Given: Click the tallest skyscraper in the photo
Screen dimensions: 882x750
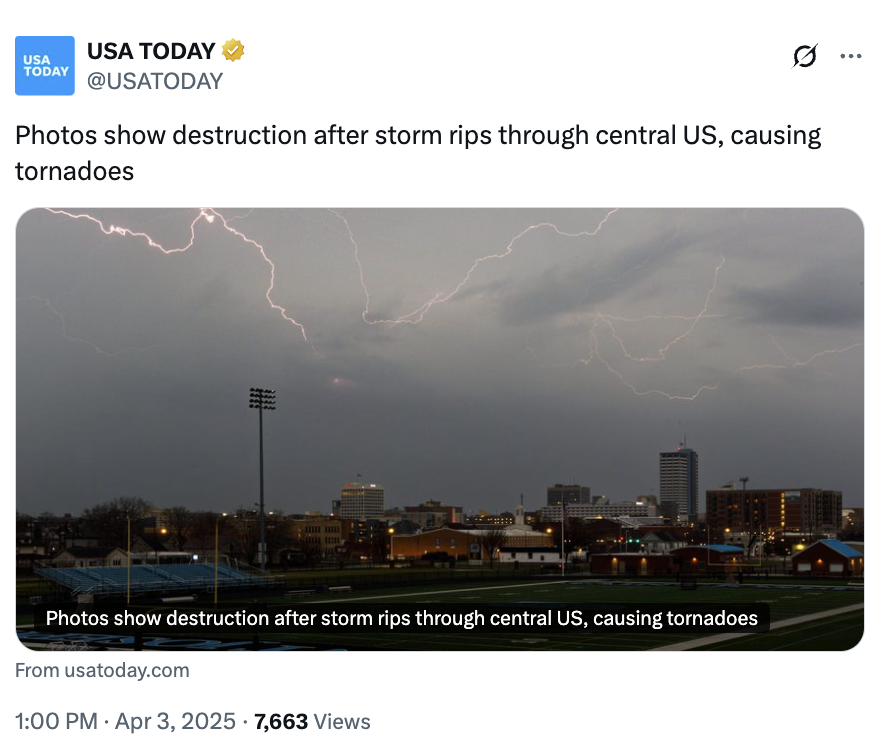Looking at the screenshot, I should [x=678, y=482].
